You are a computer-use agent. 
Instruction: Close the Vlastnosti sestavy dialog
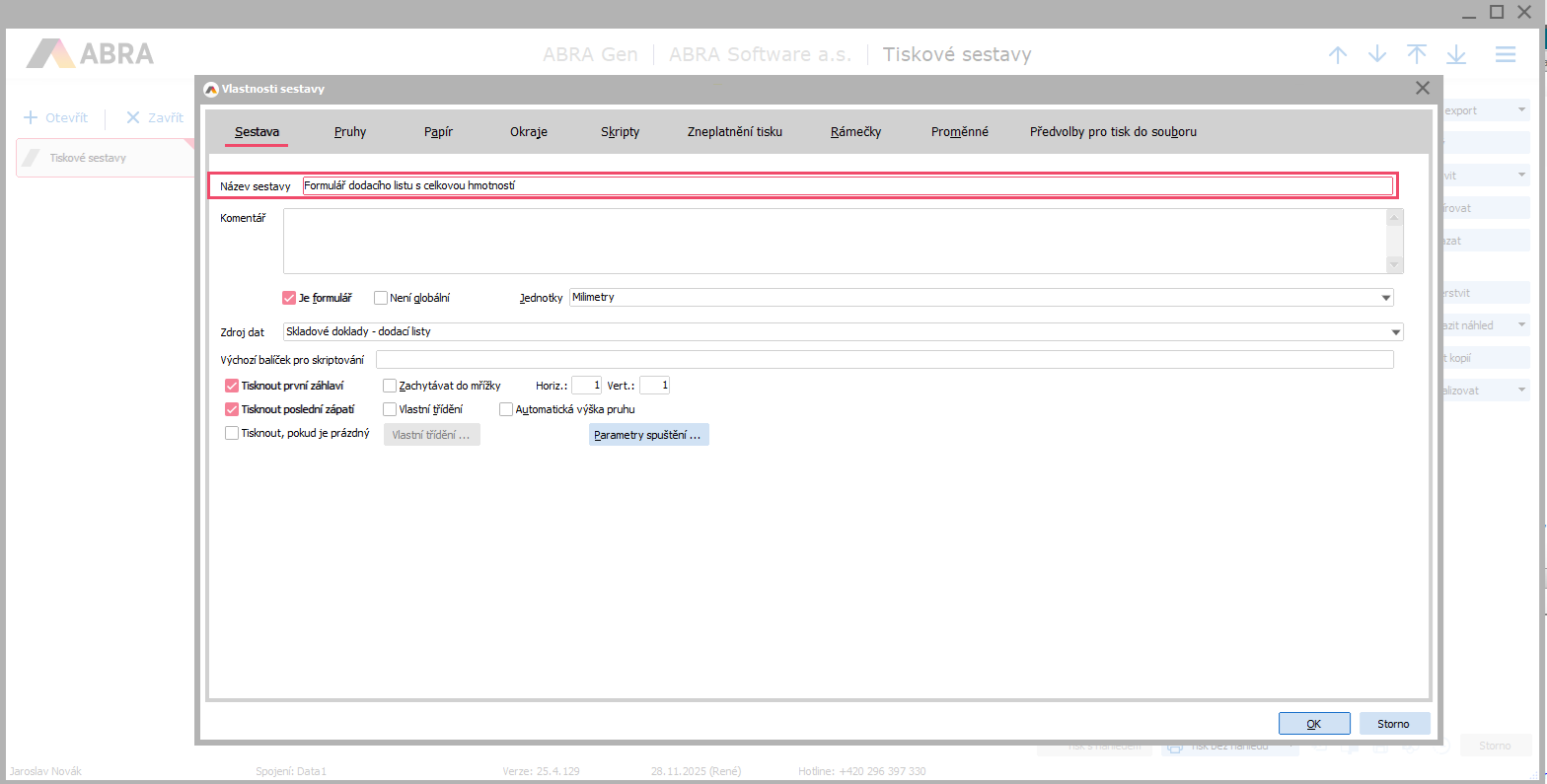tap(1423, 88)
